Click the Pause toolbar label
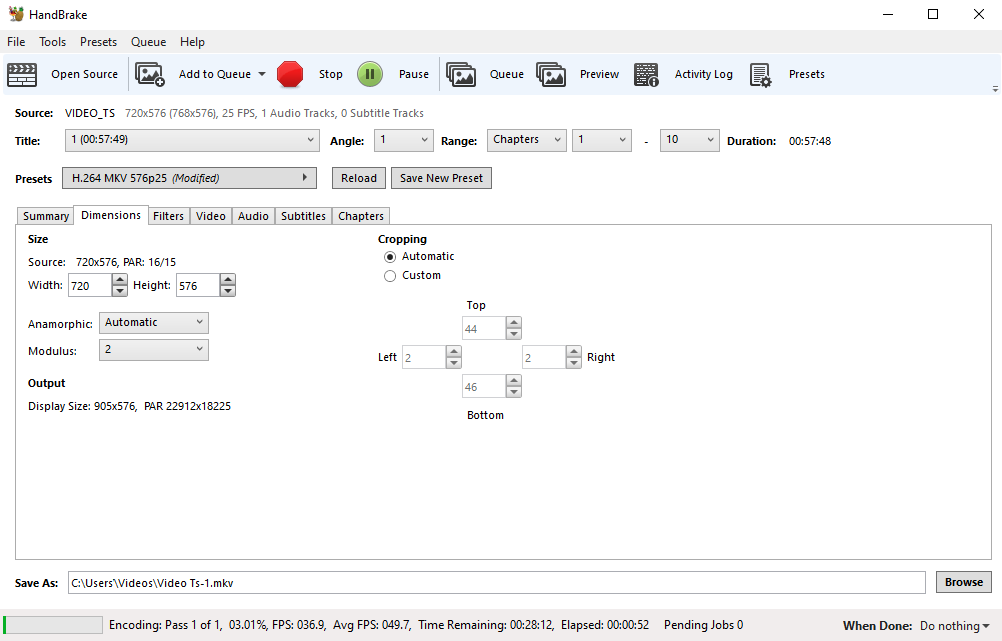This screenshot has width=1002, height=641. click(x=413, y=74)
